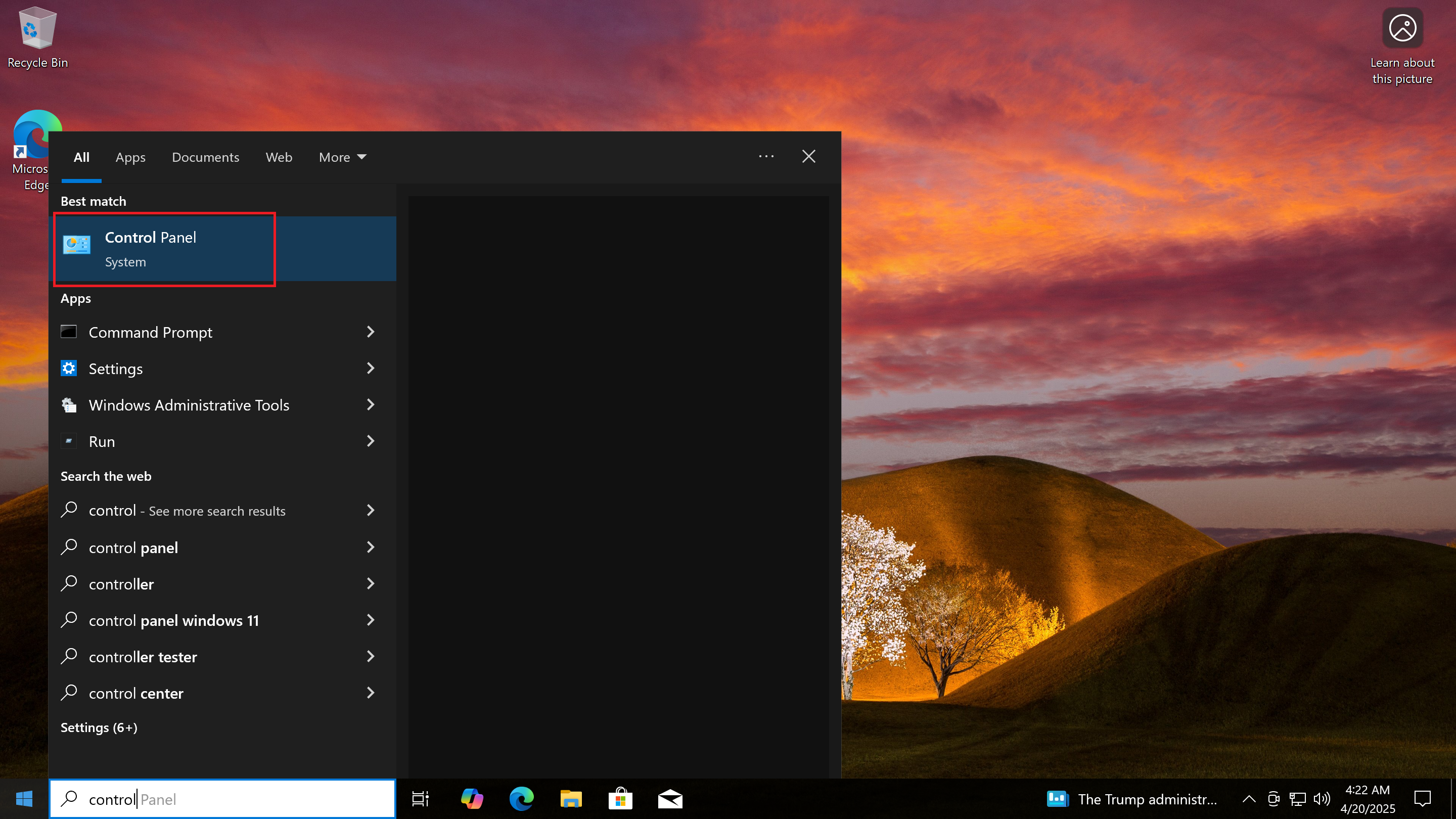Screen dimensions: 1456x819
Task: Click the news widget icon on taskbar
Action: point(1057,799)
